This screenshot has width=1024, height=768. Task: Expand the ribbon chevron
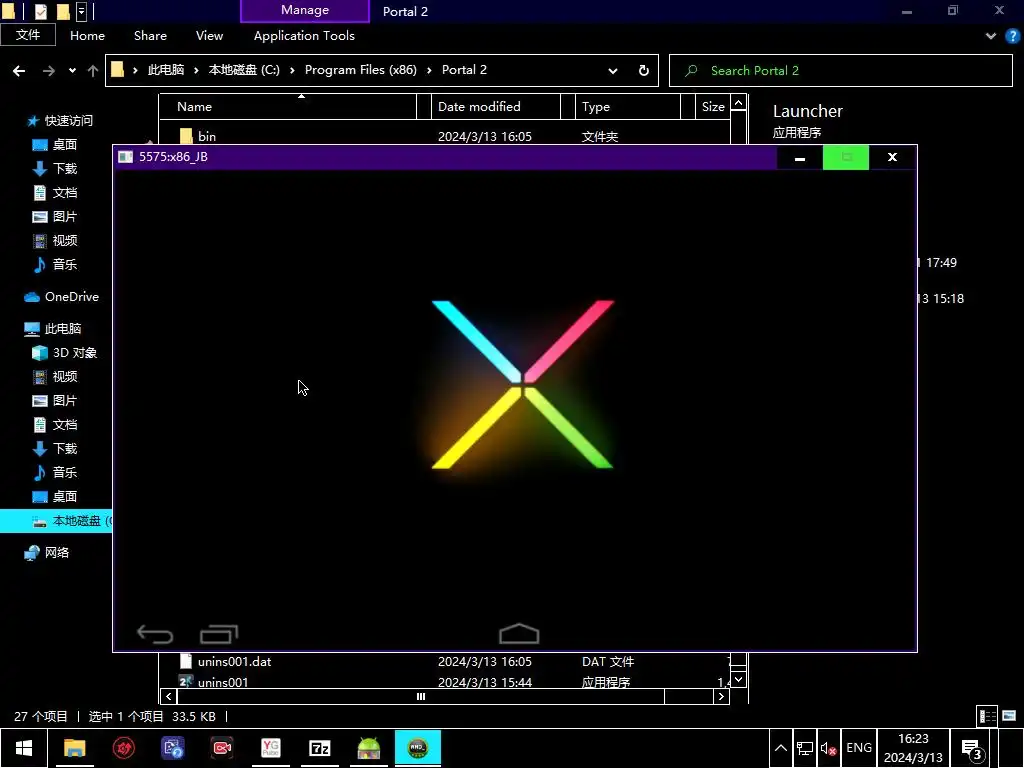pyautogui.click(x=991, y=37)
